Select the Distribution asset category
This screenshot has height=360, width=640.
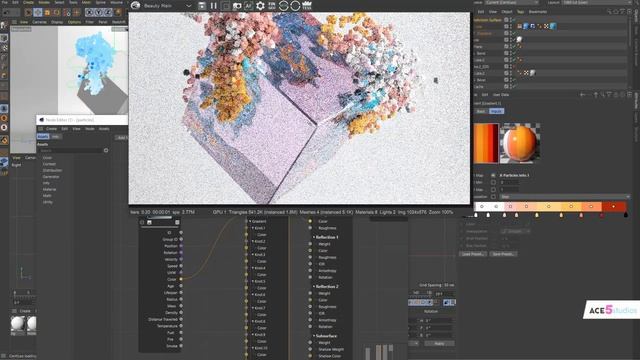coord(52,170)
